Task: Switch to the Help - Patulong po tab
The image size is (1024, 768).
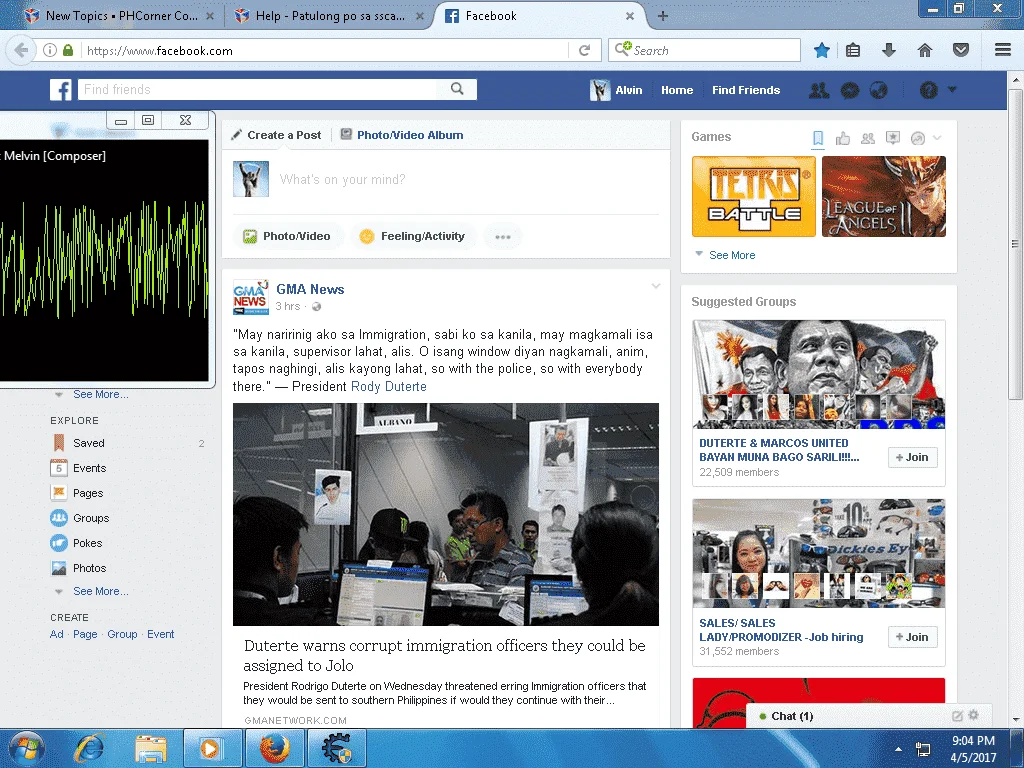Action: (x=329, y=16)
